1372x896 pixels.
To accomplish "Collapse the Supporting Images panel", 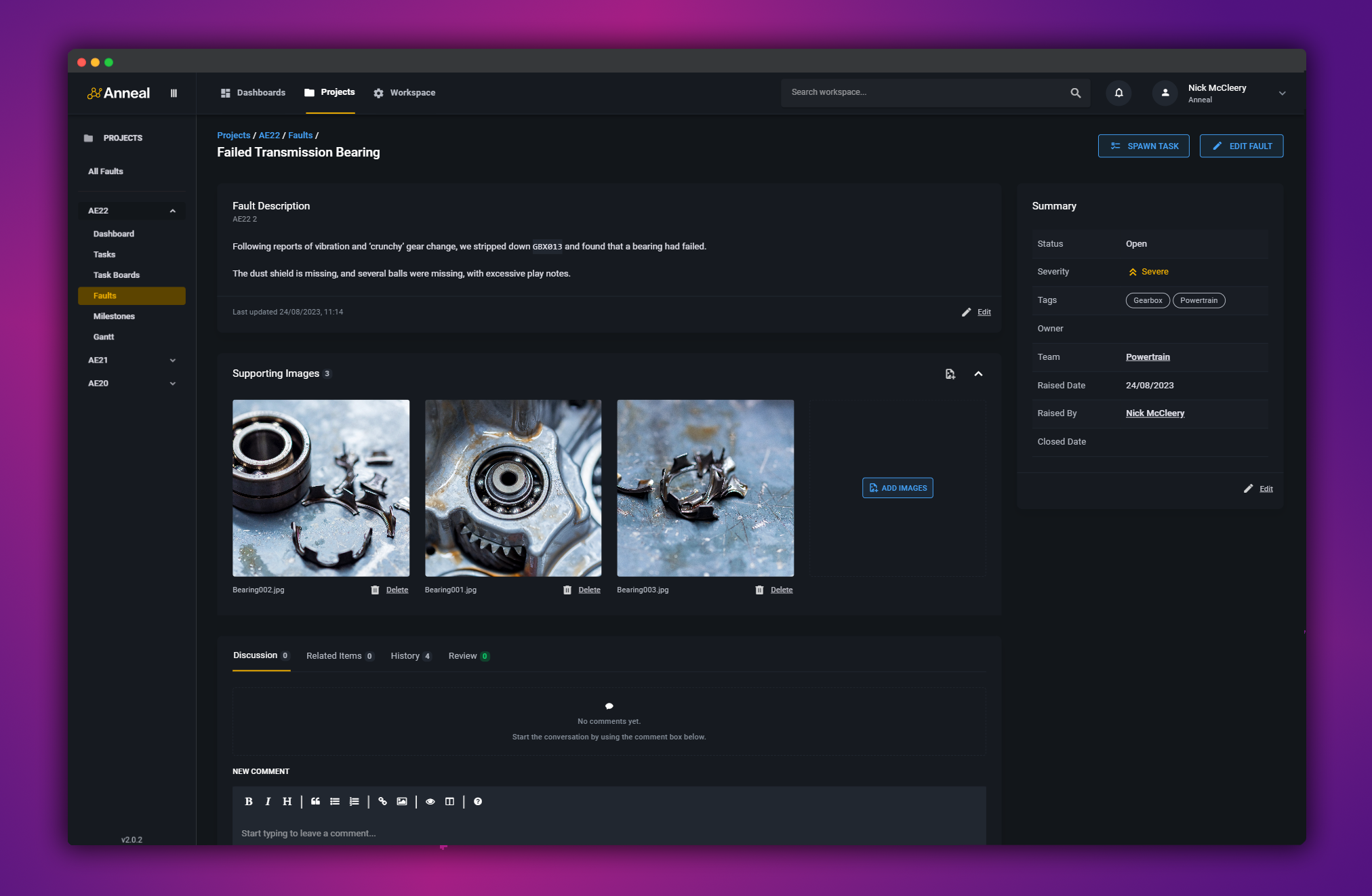I will pyautogui.click(x=978, y=374).
